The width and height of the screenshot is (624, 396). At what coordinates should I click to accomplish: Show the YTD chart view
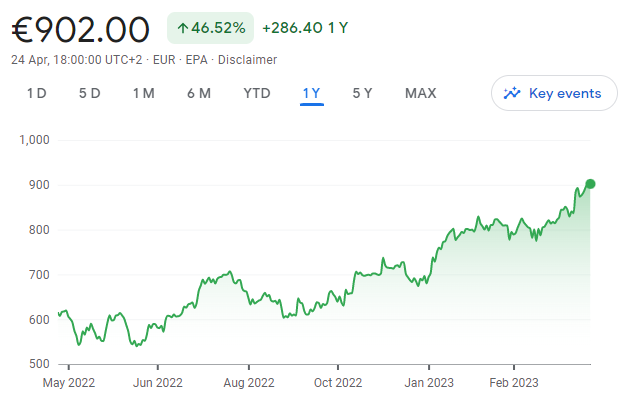(257, 94)
